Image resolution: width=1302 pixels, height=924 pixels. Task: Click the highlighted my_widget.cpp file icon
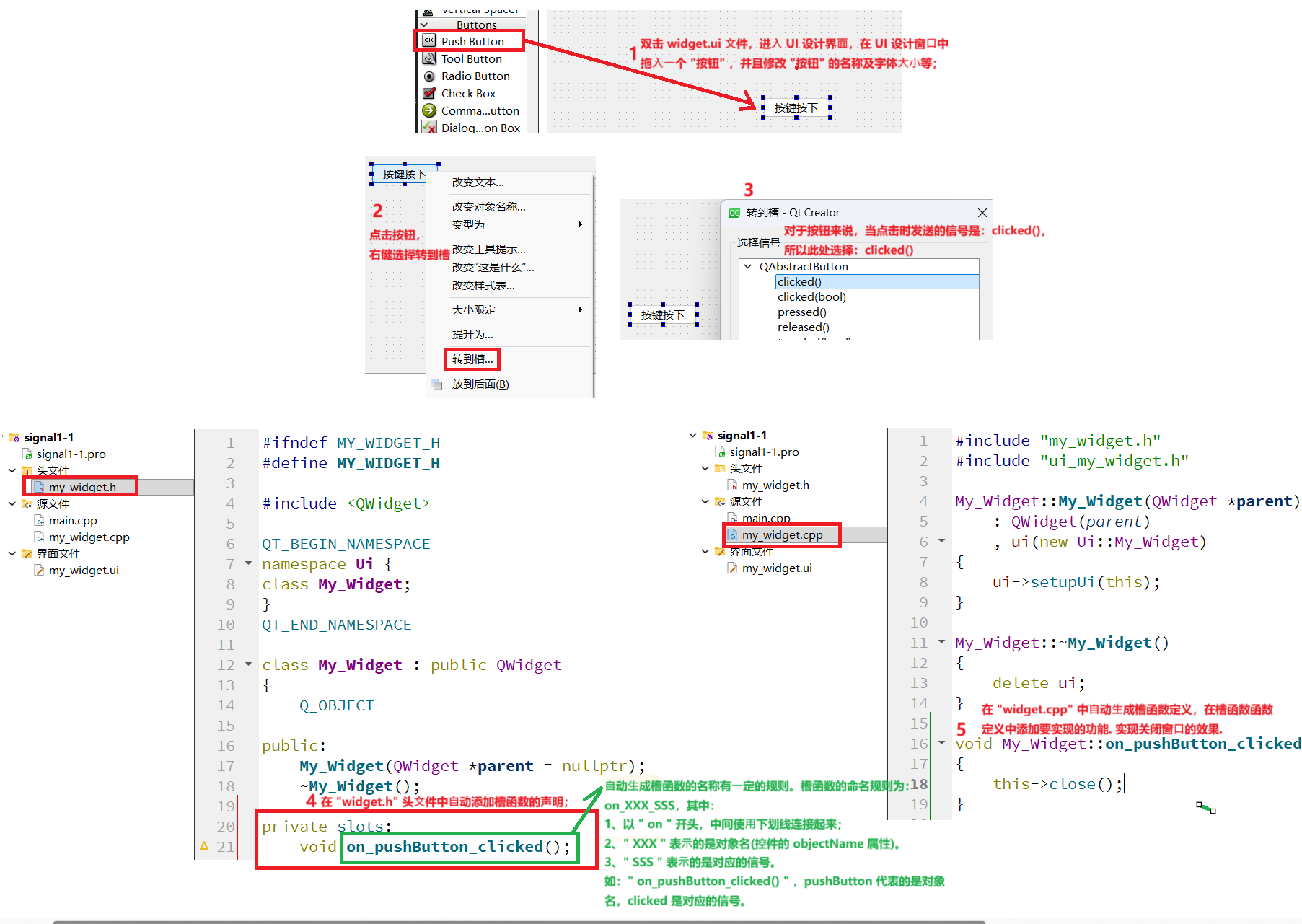[x=733, y=535]
